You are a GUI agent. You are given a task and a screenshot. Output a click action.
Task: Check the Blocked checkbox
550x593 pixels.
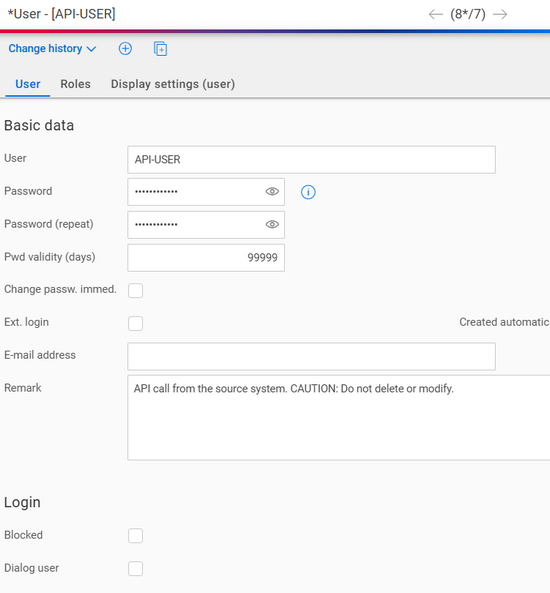click(135, 536)
